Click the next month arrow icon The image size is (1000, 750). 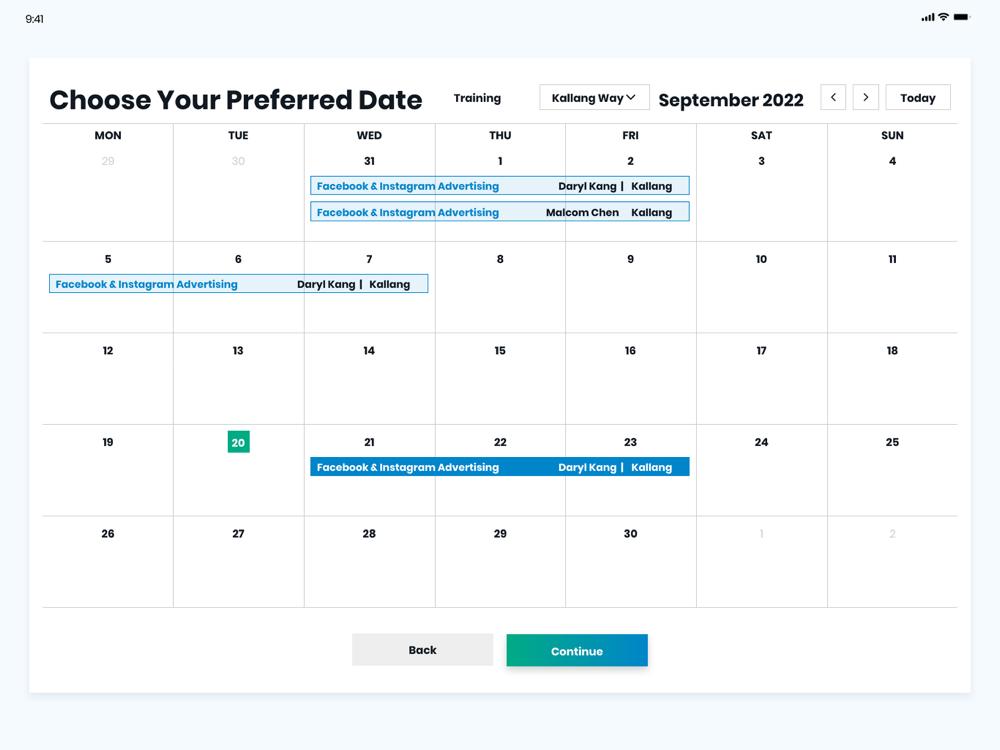click(x=866, y=97)
